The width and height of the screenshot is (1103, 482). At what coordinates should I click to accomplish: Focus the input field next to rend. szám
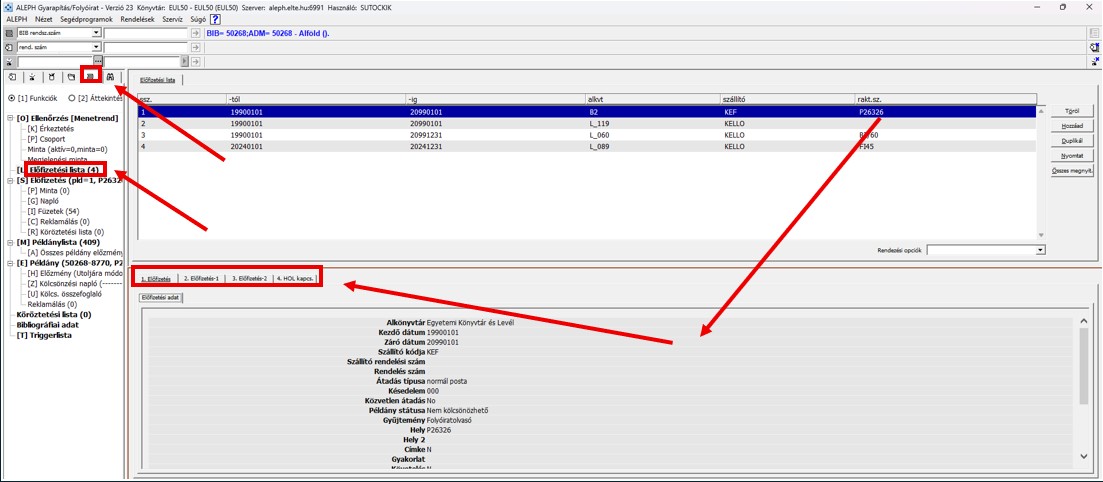(146, 47)
